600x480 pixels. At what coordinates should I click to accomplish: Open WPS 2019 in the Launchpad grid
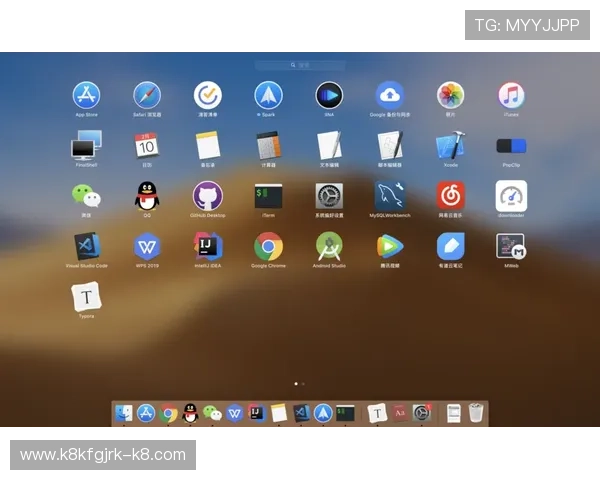[x=147, y=246]
